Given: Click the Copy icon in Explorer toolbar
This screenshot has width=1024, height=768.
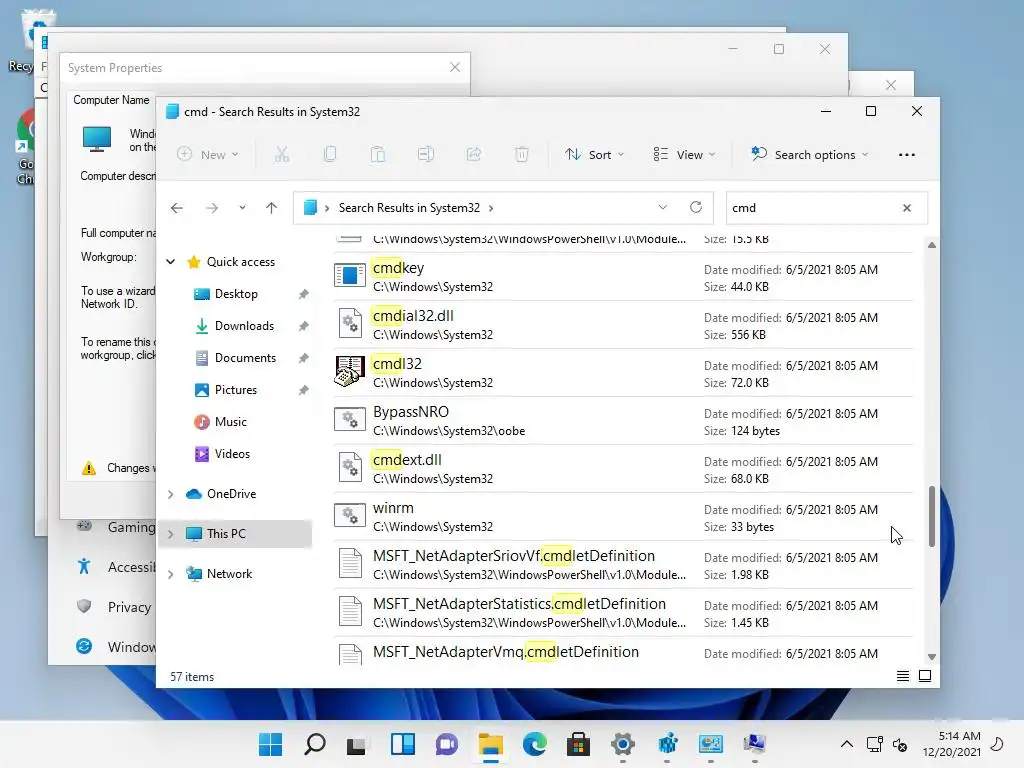Looking at the screenshot, I should coord(330,155).
